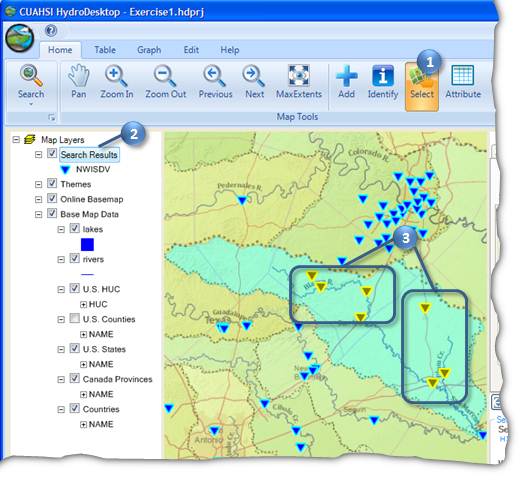The height and width of the screenshot is (489, 531).
Task: Toggle the U.S. States layer checkbox
Action: click(x=75, y=348)
